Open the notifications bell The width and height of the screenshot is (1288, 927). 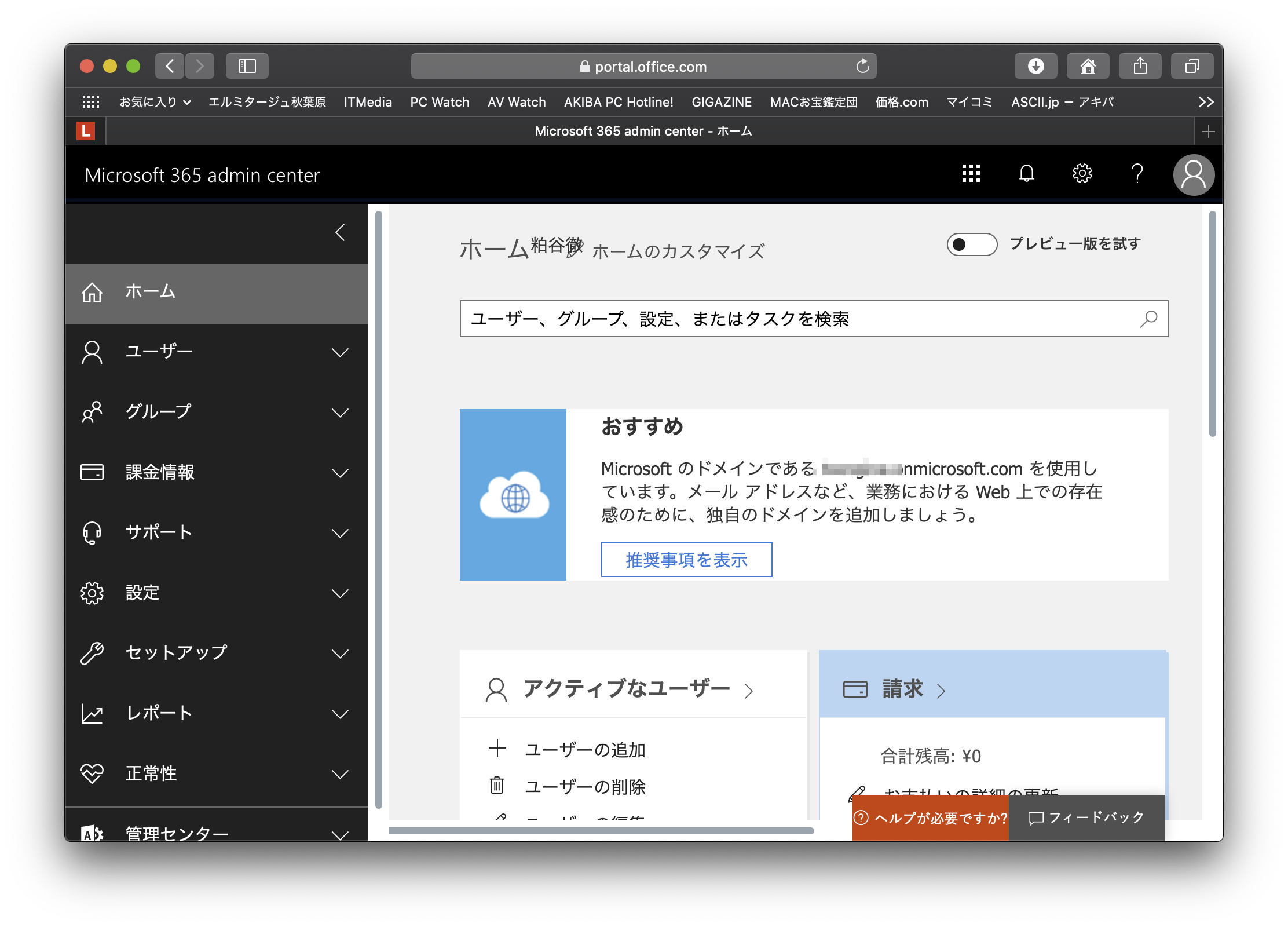click(x=1026, y=173)
